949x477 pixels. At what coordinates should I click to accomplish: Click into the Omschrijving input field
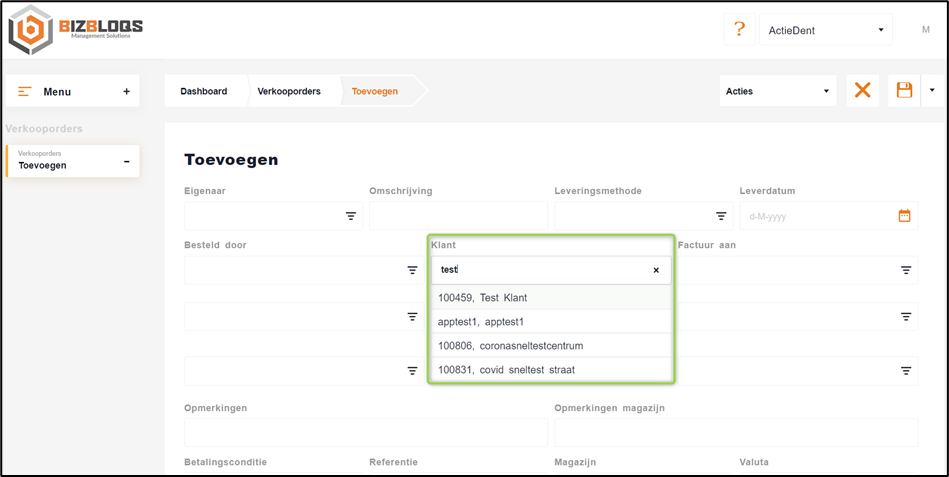(x=458, y=216)
